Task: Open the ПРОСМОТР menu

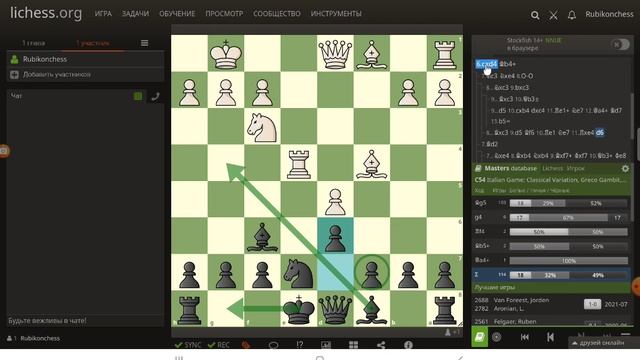Action: coord(224,13)
